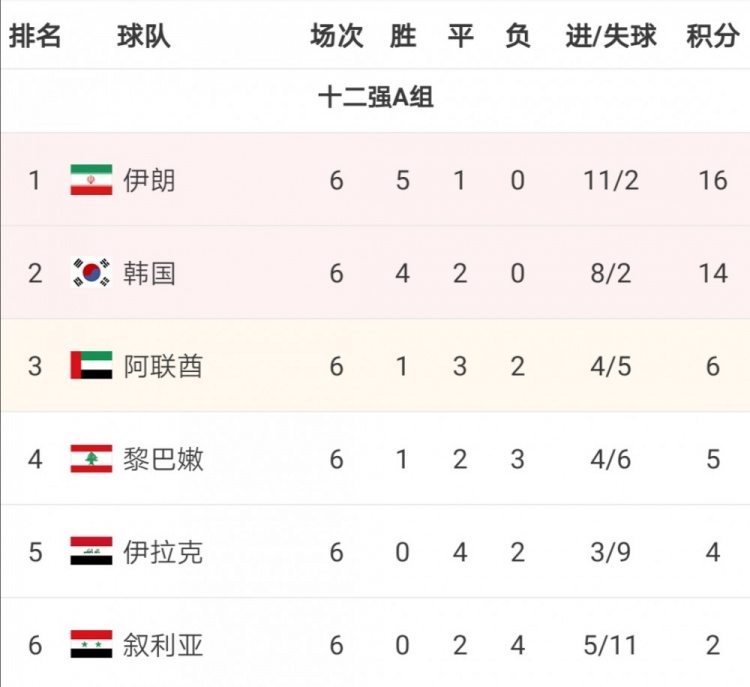Click the Lebanon flag icon
The image size is (750, 687).
coord(91,458)
